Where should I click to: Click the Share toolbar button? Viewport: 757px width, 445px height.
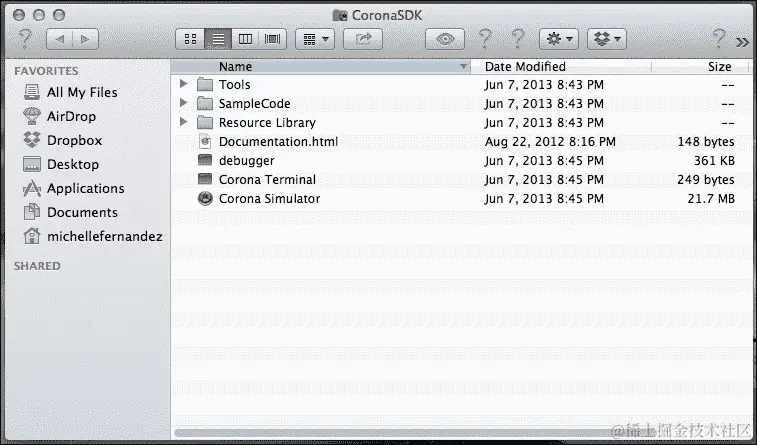(x=363, y=39)
